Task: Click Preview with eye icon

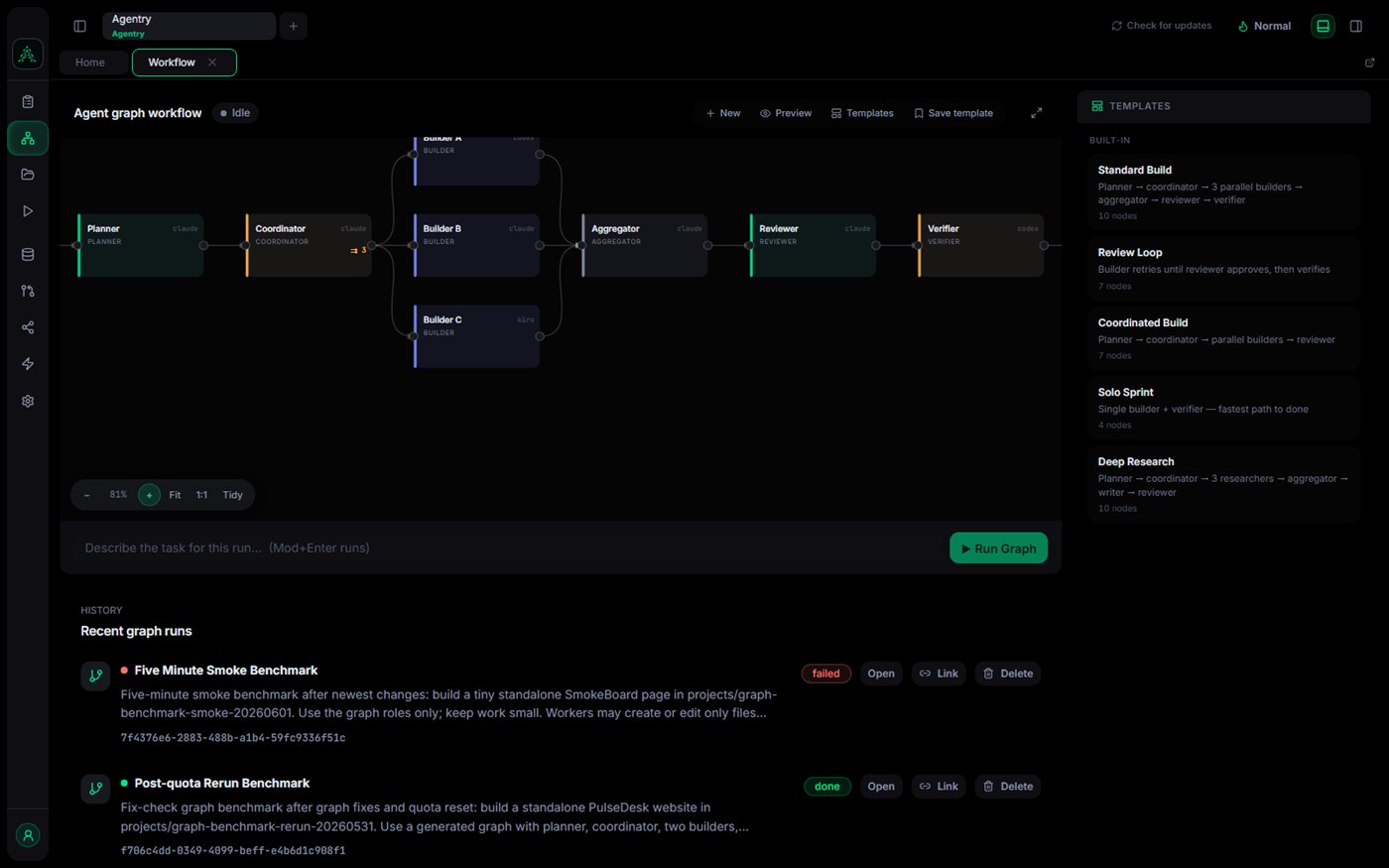Action: click(x=786, y=113)
